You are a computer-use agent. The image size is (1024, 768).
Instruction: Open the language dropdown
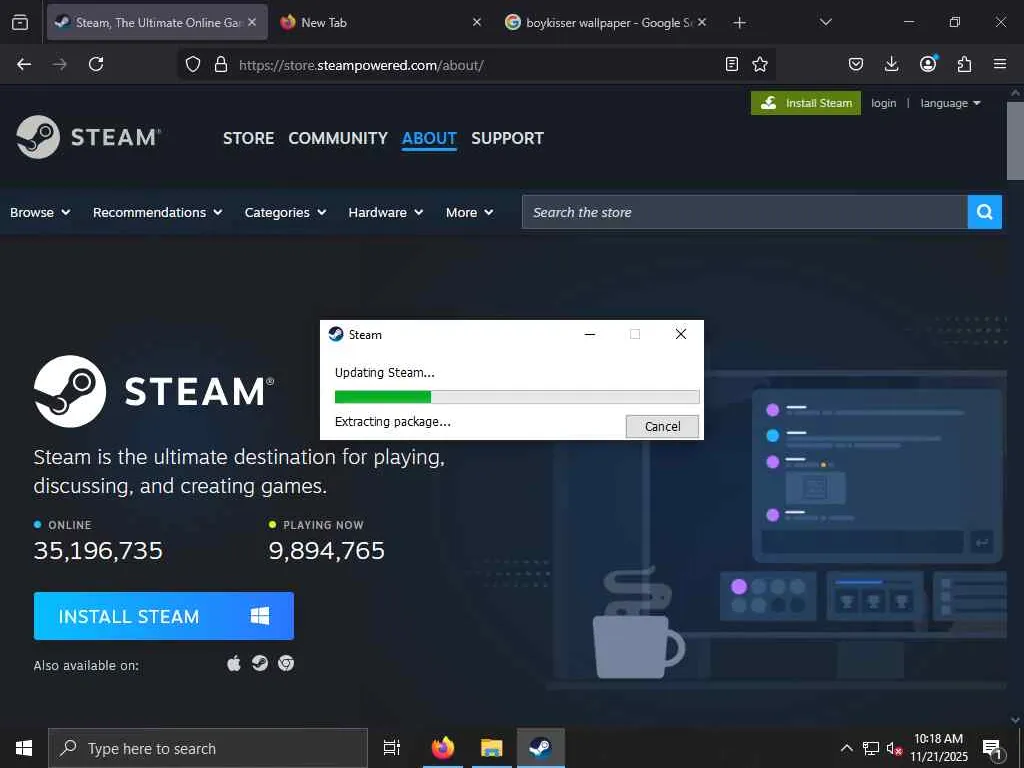950,103
